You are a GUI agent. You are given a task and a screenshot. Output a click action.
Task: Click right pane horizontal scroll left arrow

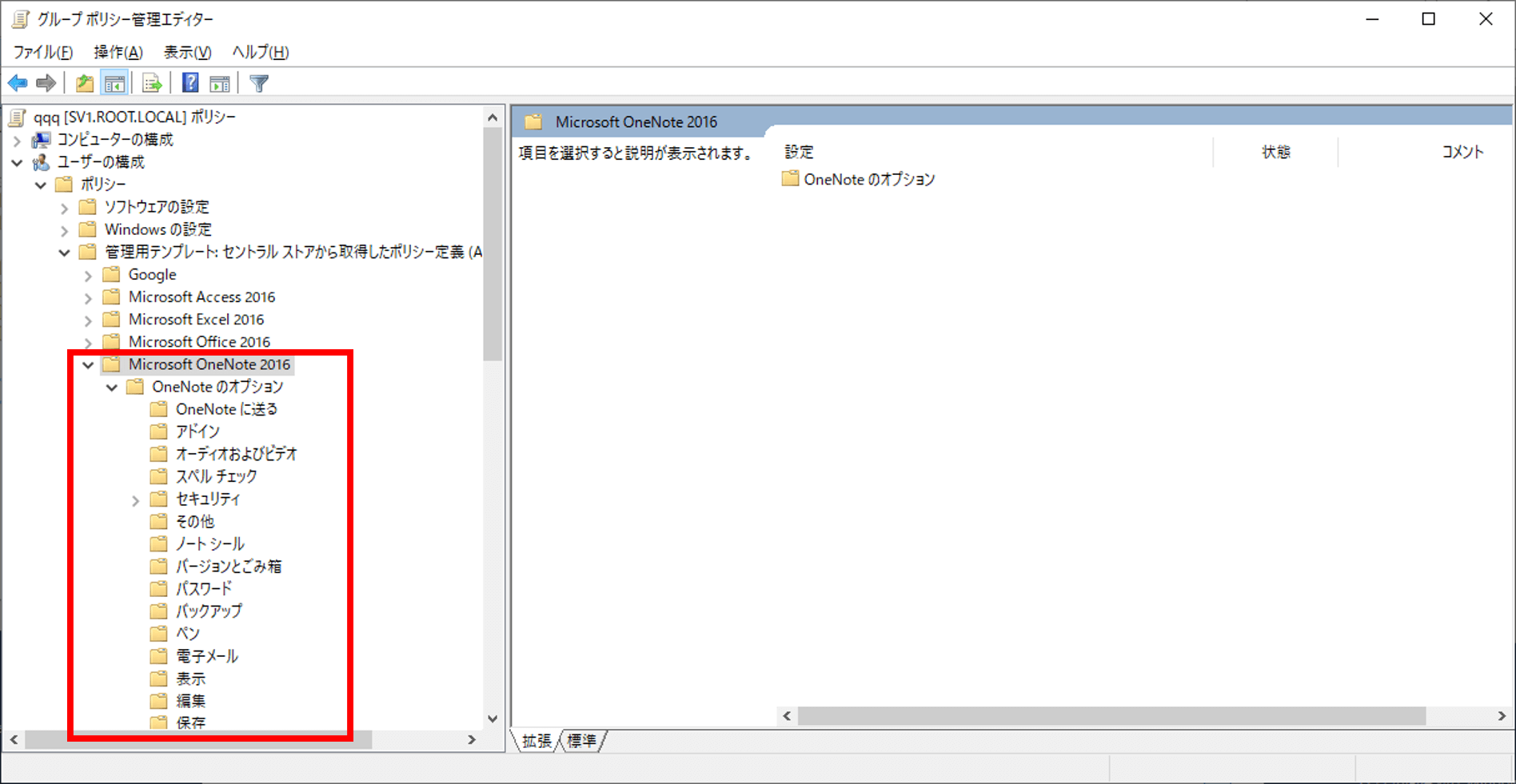pos(787,716)
